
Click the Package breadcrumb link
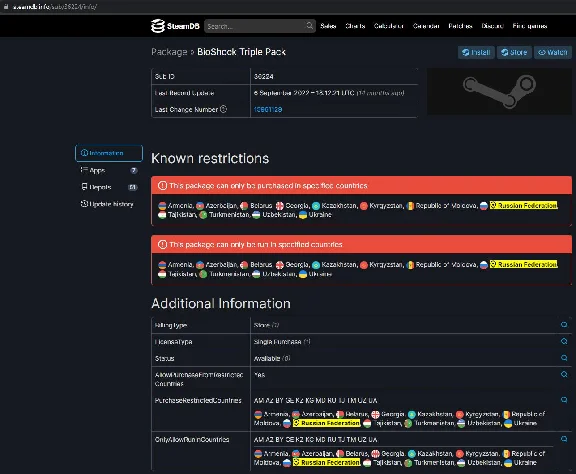[x=169, y=52]
